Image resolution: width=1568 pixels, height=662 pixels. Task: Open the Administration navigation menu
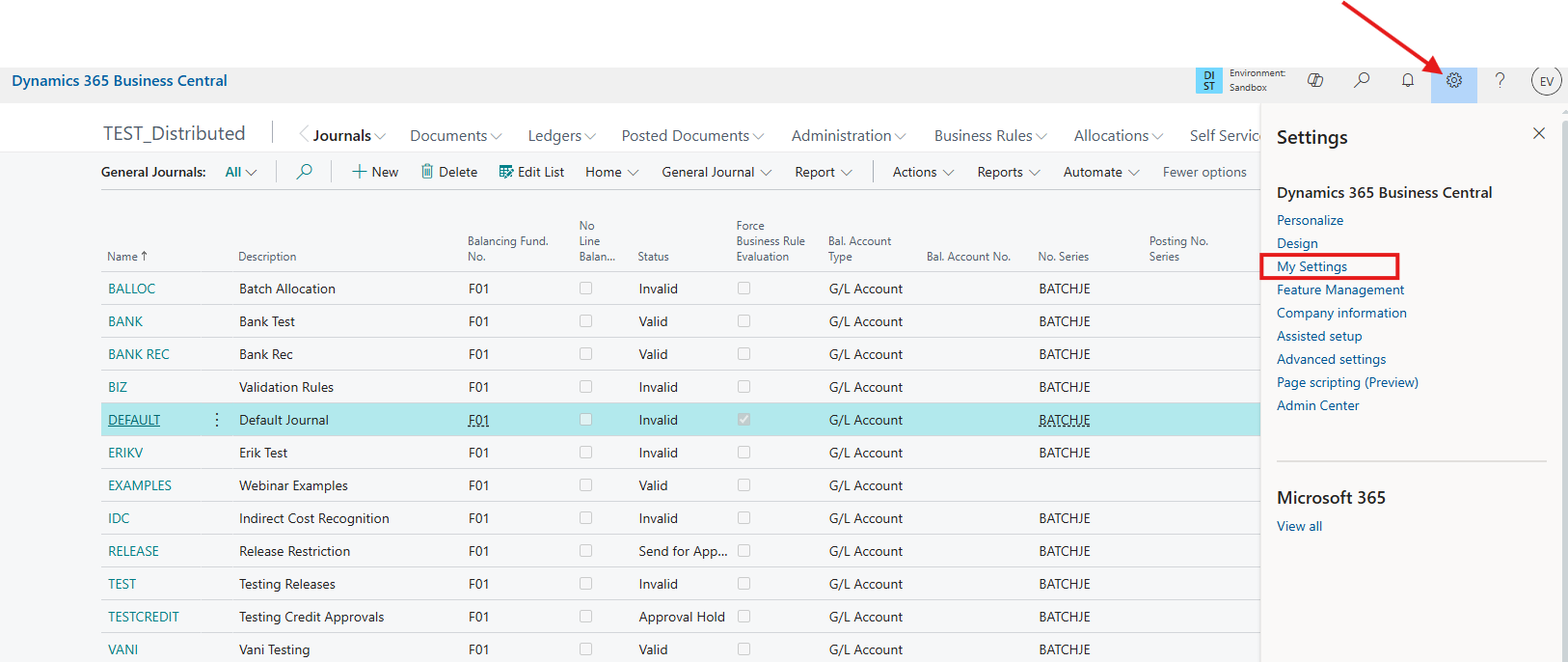click(x=849, y=136)
